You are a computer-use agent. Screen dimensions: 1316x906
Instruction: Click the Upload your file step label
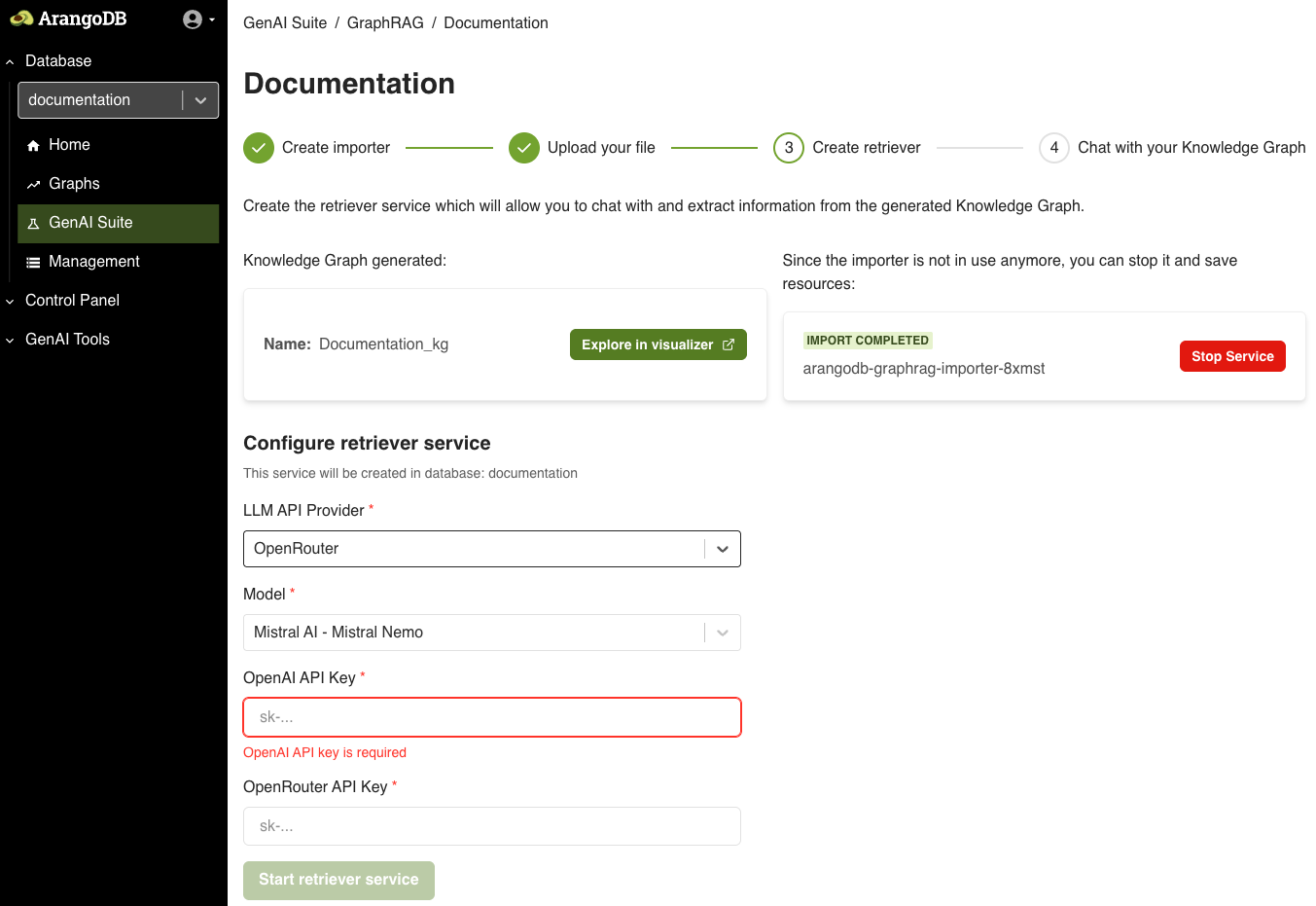coord(601,148)
